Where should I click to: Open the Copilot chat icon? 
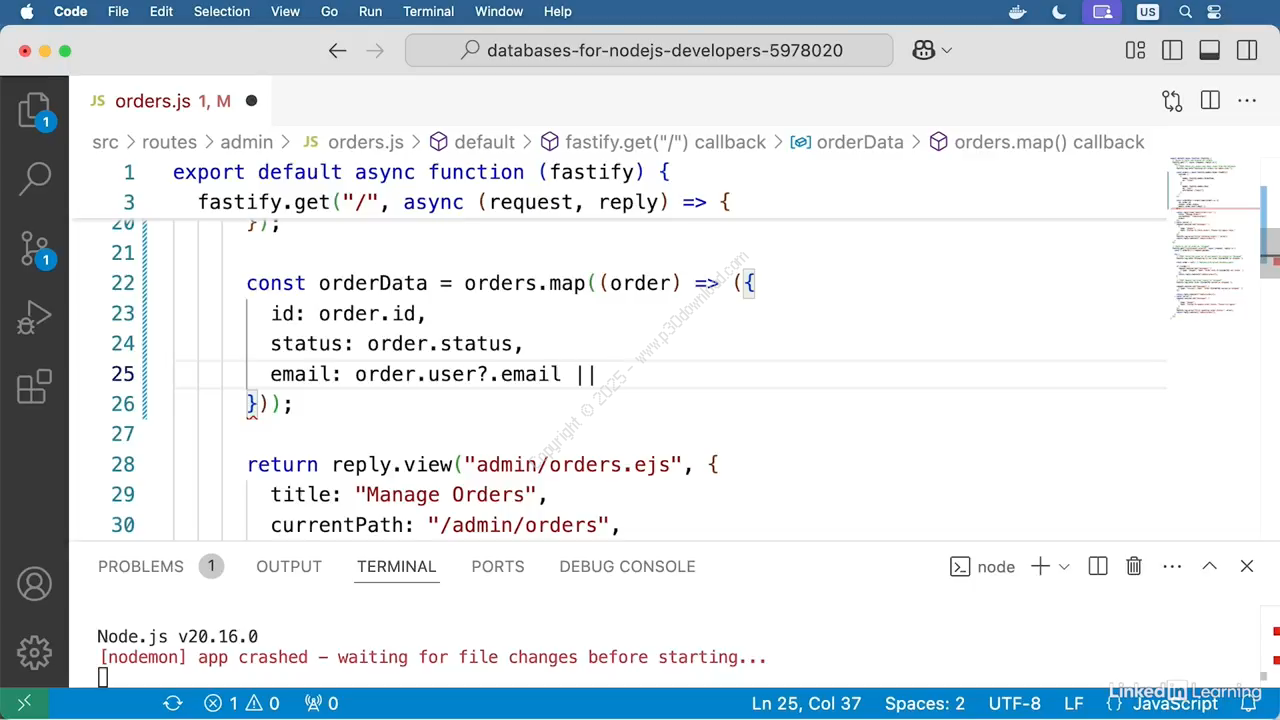point(924,51)
